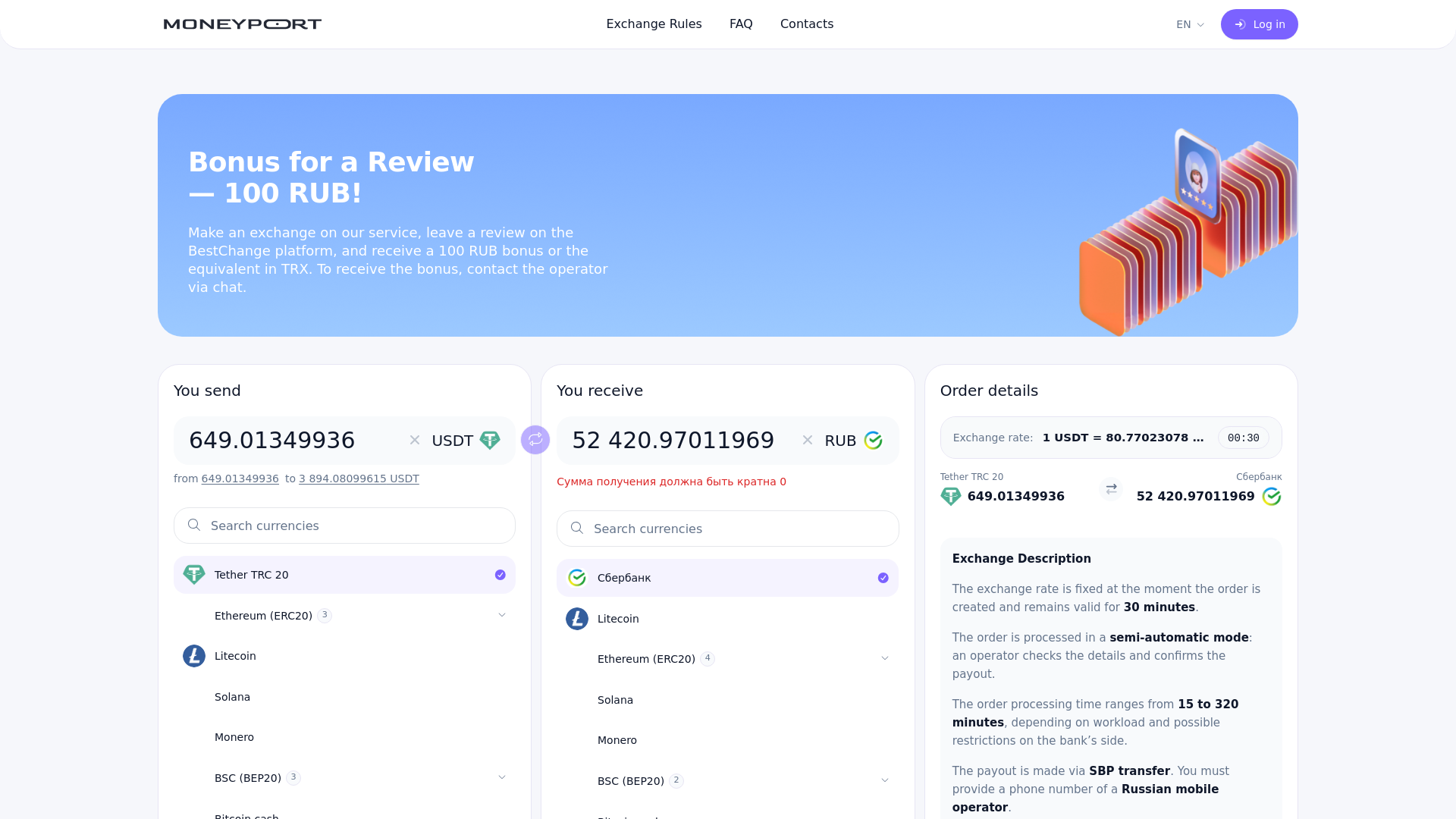
Task: Expand BSC (BEP20) in send list
Action: [502, 777]
